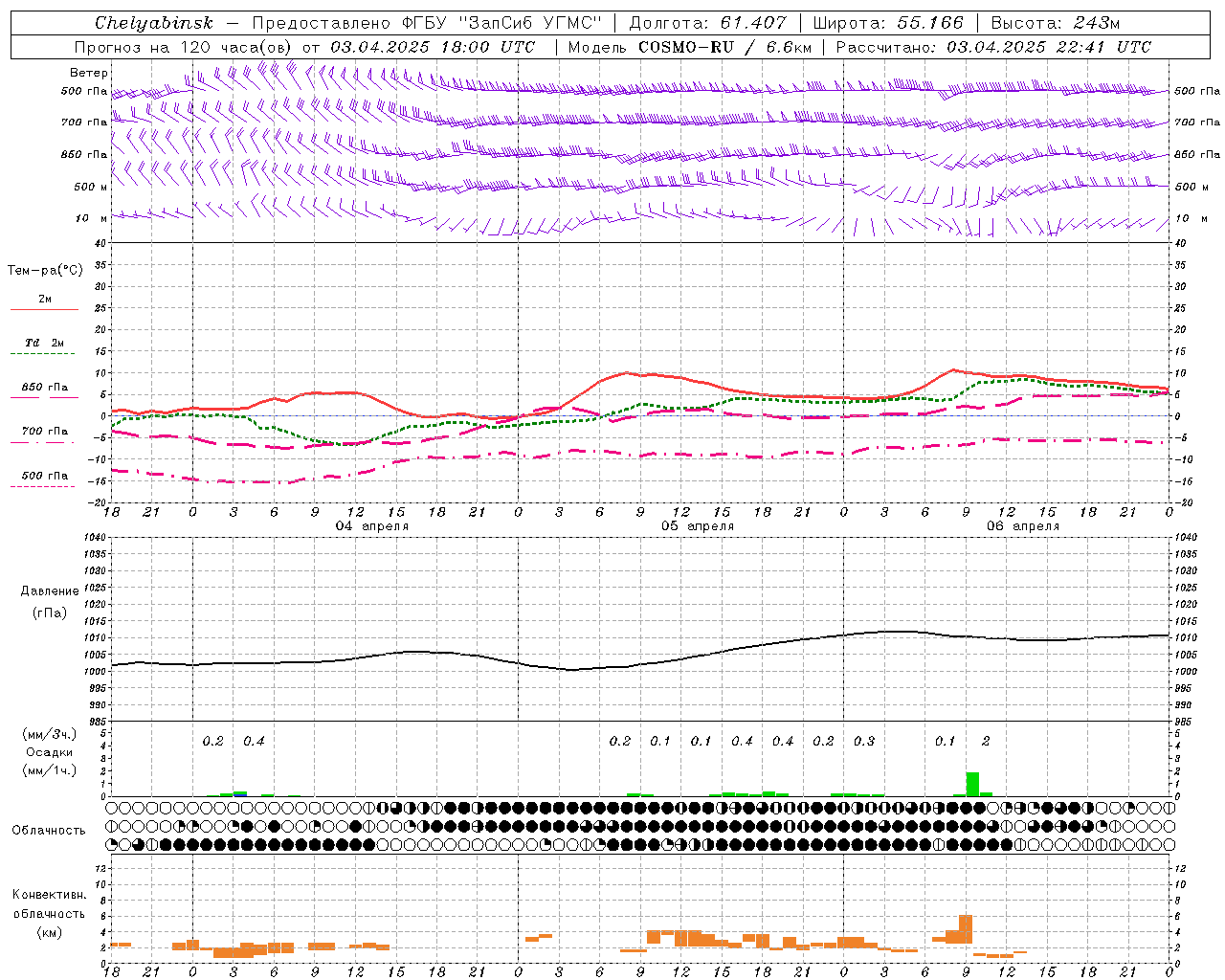Click the Облачность cloud cover label

pyautogui.click(x=49, y=831)
